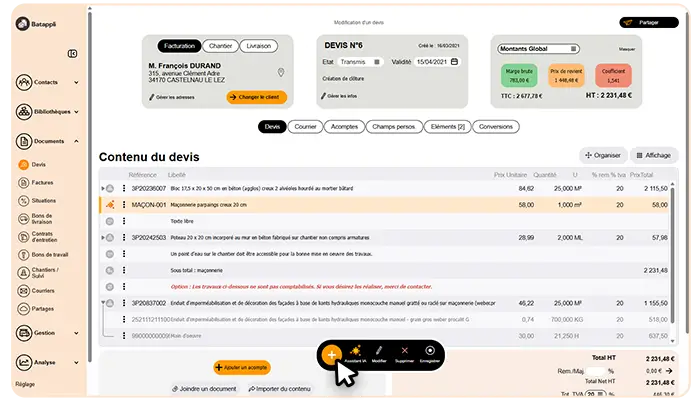Open the Acomptes tab
Screen dimensions: 700x400
(344, 127)
